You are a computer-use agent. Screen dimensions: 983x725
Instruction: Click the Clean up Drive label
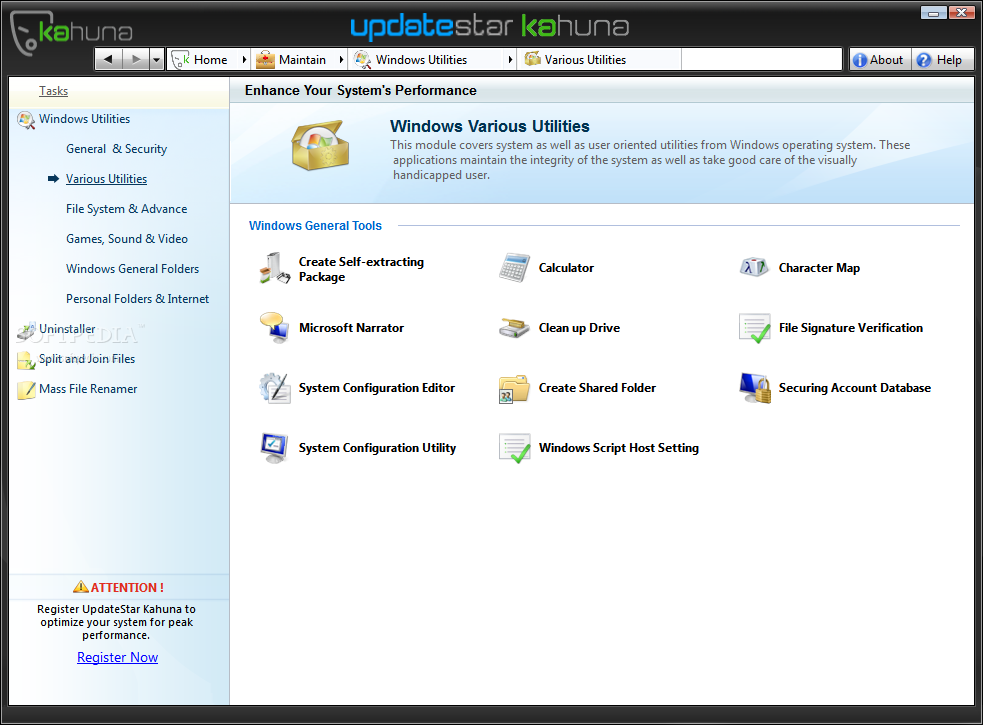579,328
